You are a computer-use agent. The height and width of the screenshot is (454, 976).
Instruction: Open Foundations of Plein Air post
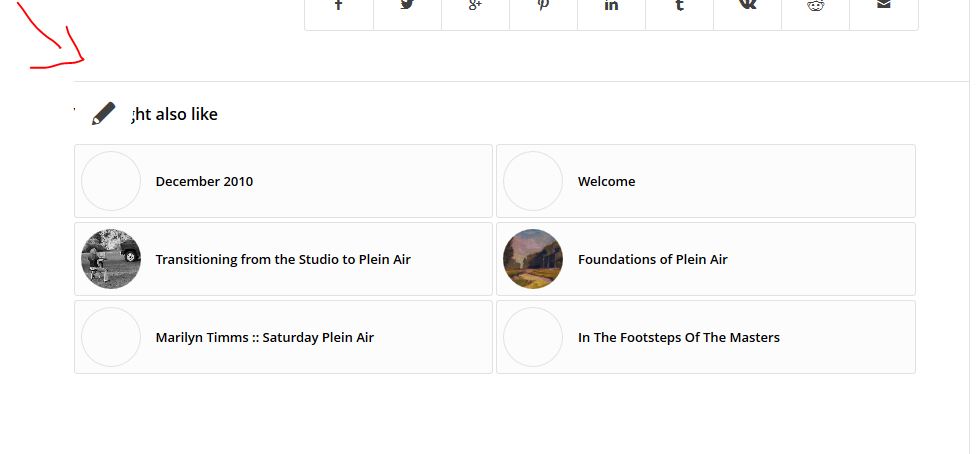click(652, 259)
